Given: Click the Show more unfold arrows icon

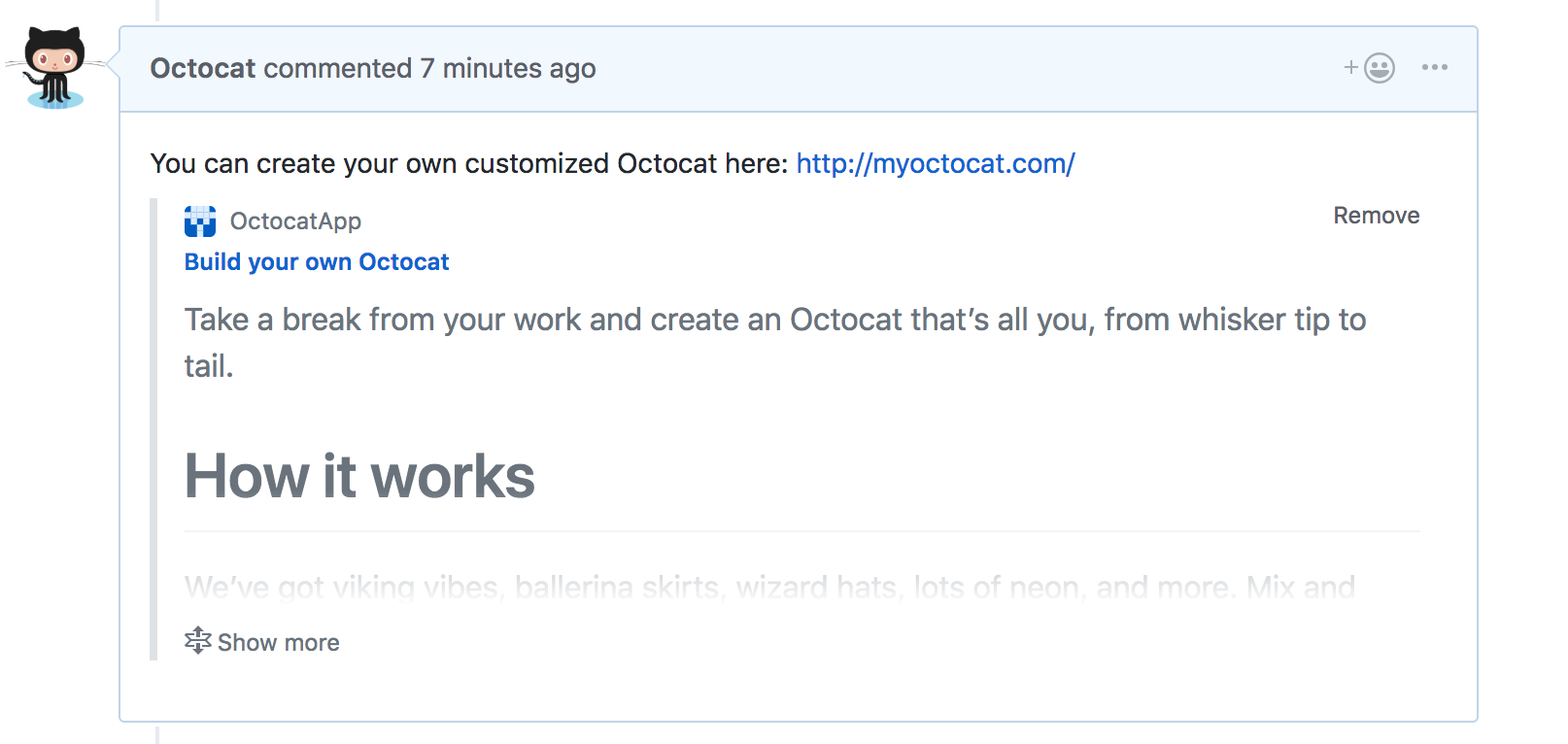Looking at the screenshot, I should [197, 640].
